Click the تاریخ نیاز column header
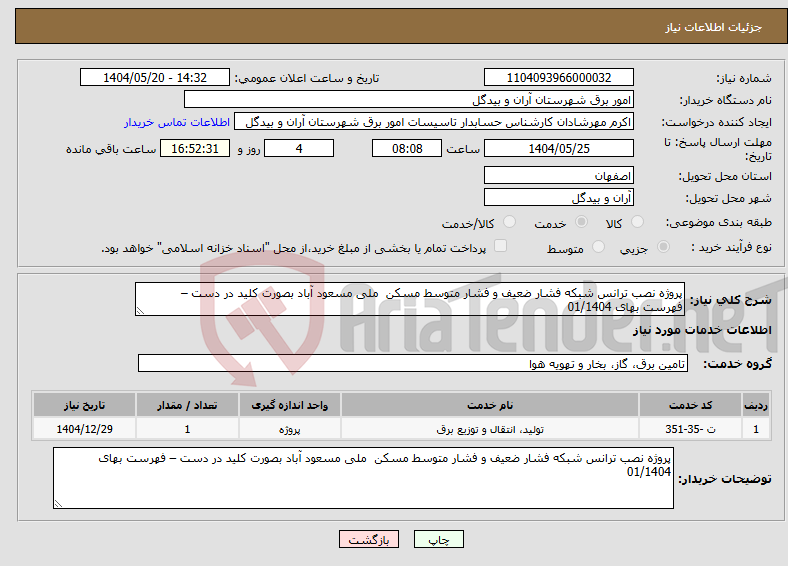The height and width of the screenshot is (566, 788). tap(84, 405)
